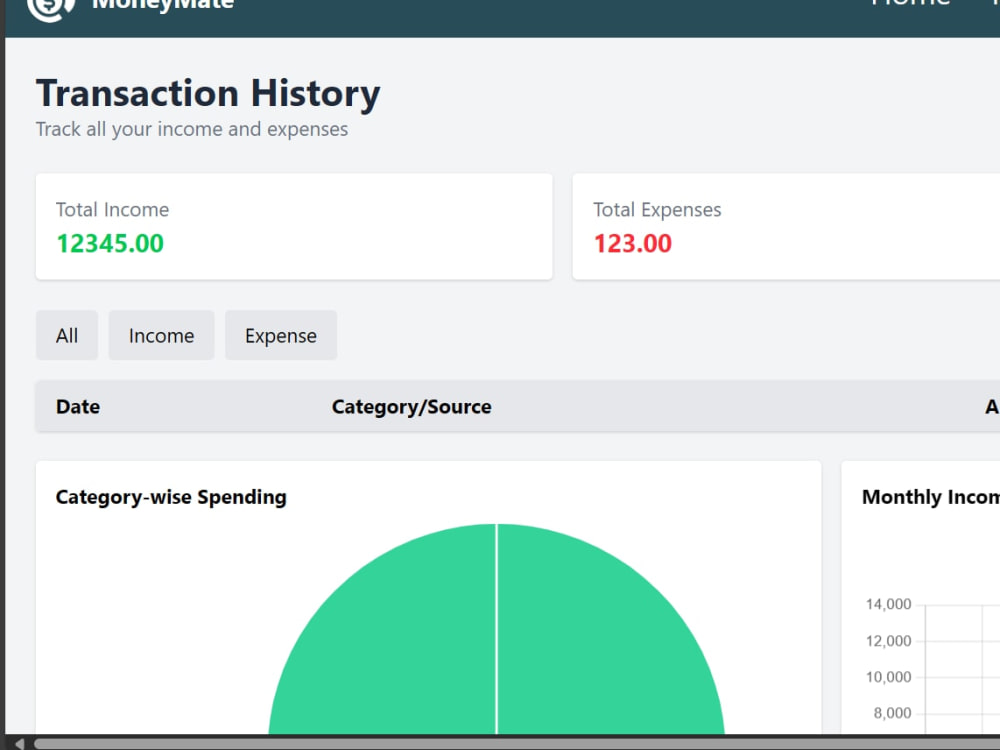Click the 14,000 axis label
Image resolution: width=1000 pixels, height=750 pixels.
pos(888,604)
